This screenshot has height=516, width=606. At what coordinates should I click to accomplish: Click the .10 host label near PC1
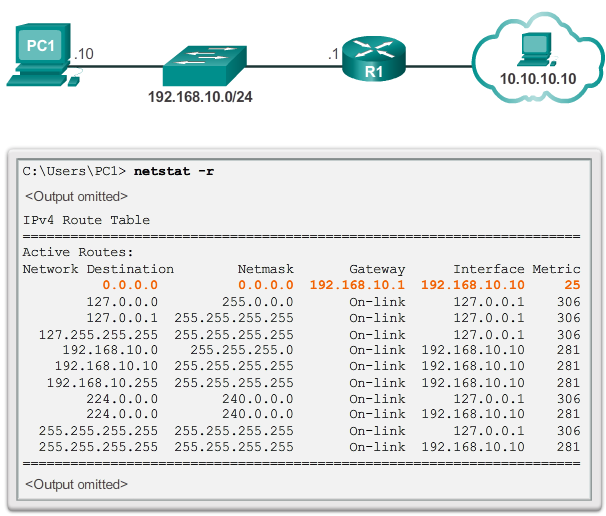[x=84, y=54]
